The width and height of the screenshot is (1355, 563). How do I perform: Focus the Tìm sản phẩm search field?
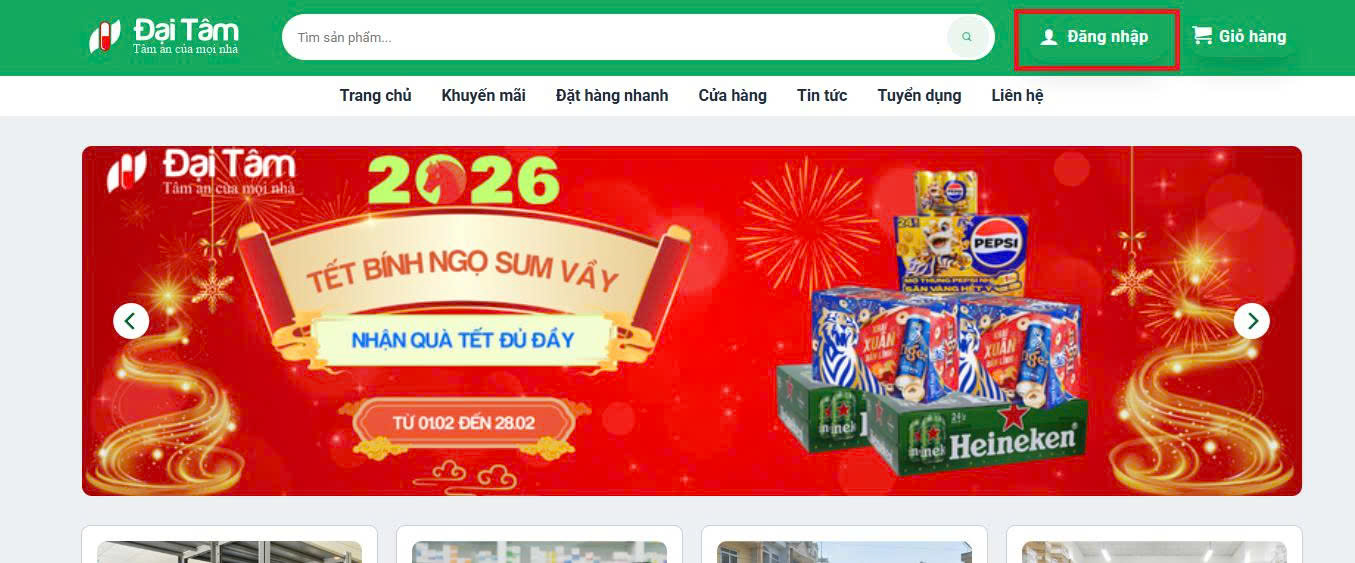(615, 37)
